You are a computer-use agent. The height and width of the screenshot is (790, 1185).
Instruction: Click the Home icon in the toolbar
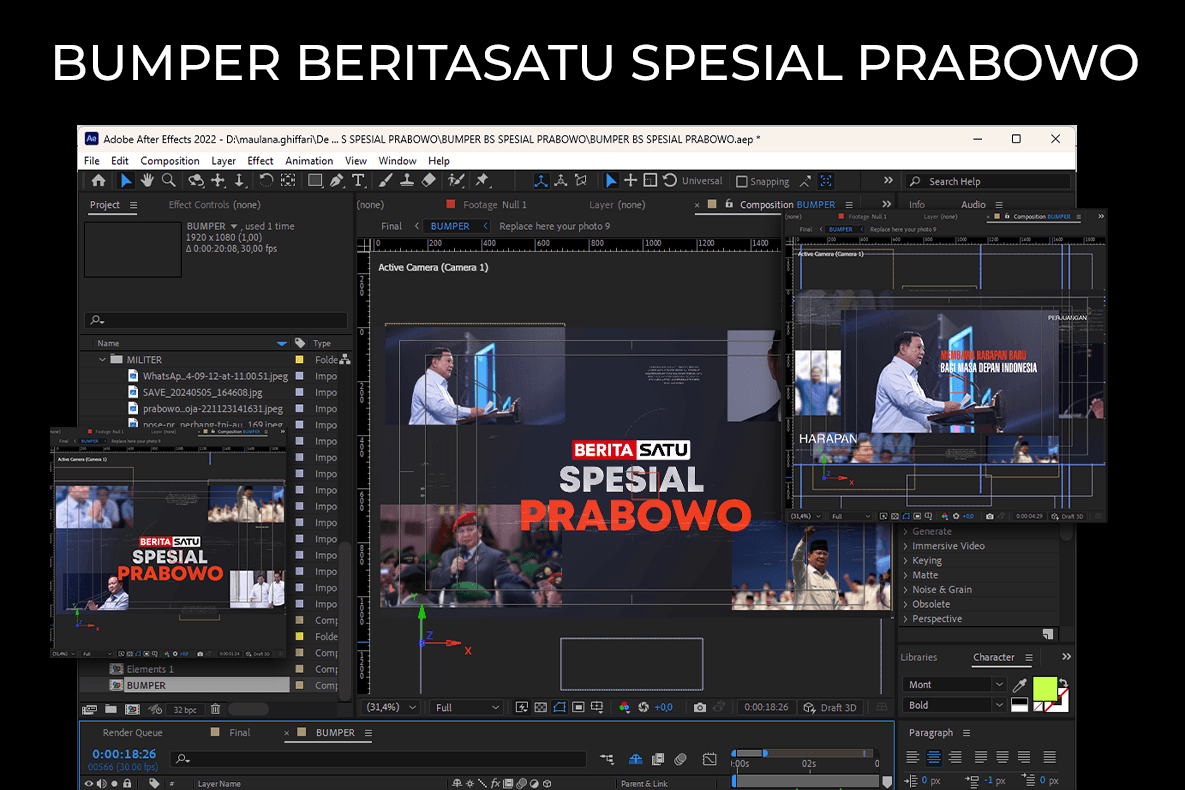point(98,181)
